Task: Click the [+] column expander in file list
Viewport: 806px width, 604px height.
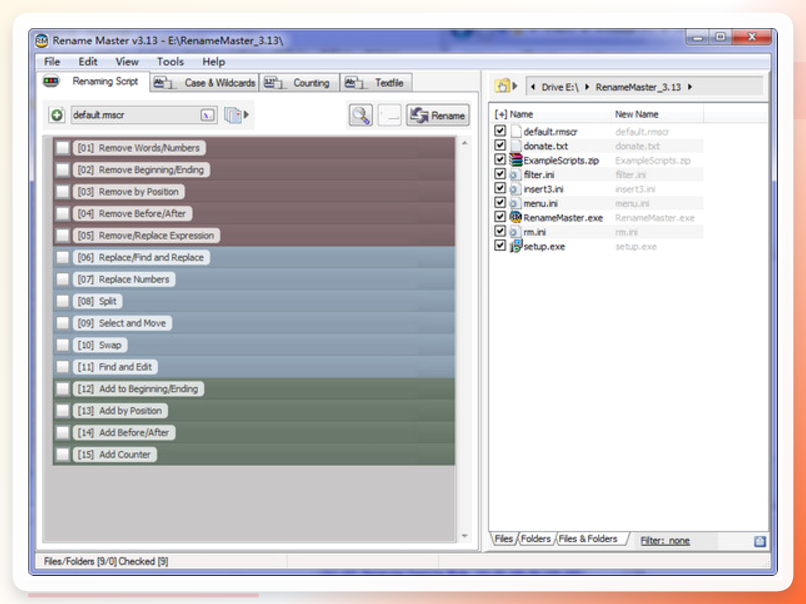Action: coord(500,114)
